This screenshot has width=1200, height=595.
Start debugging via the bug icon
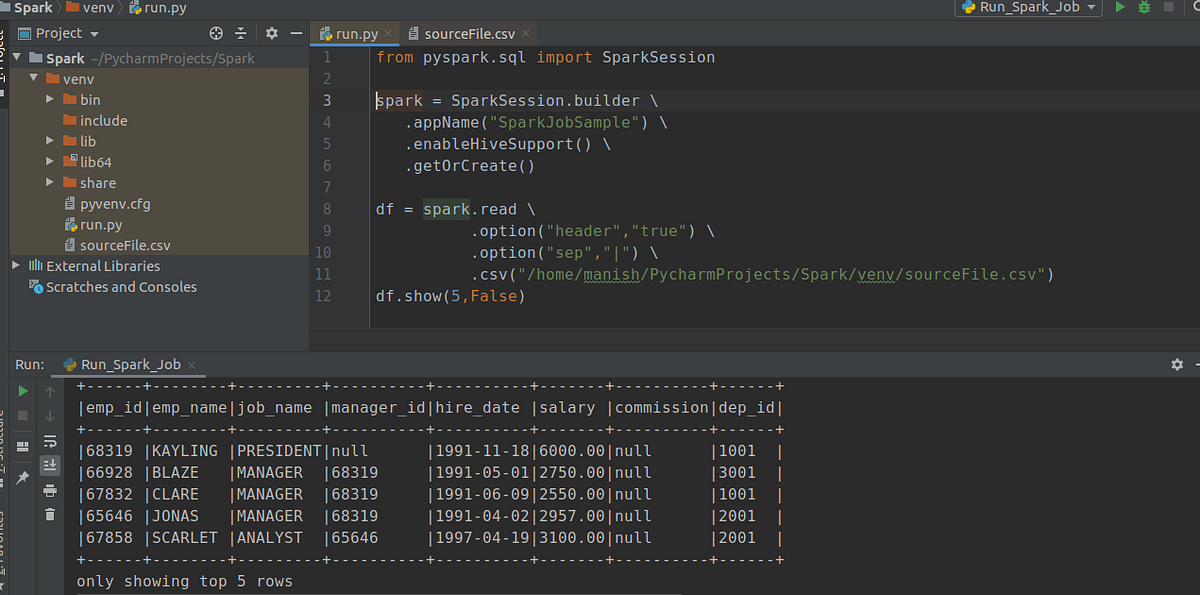click(x=1143, y=7)
